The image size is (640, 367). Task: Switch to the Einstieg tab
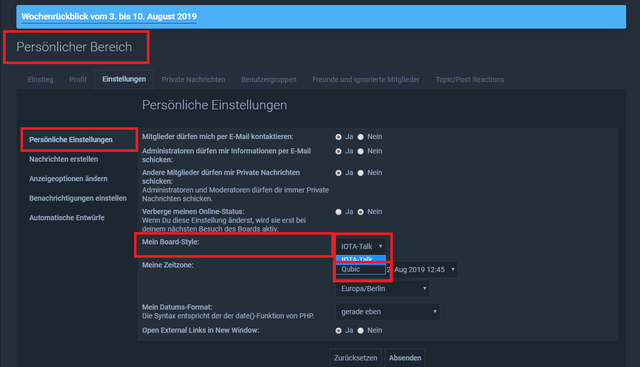[x=40, y=80]
